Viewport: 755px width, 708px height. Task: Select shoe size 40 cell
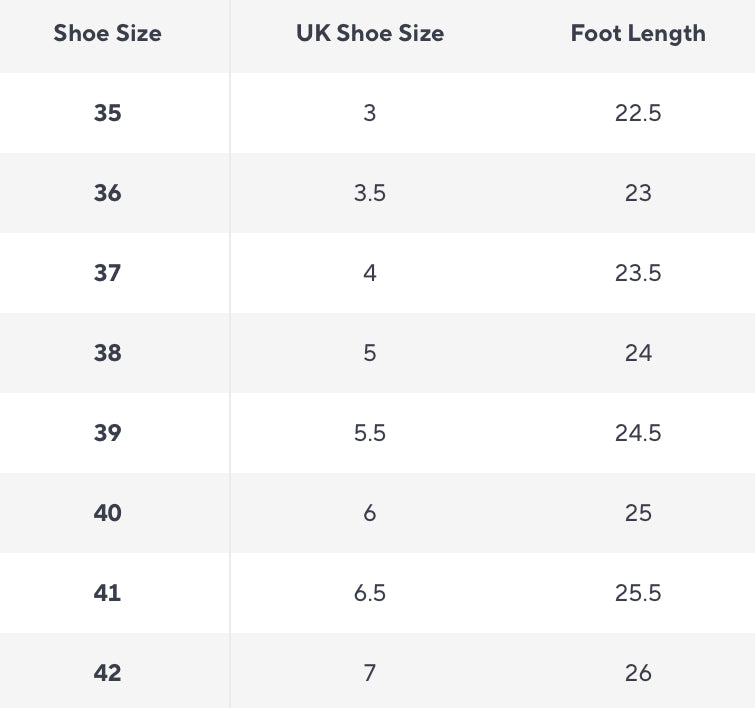(x=107, y=513)
